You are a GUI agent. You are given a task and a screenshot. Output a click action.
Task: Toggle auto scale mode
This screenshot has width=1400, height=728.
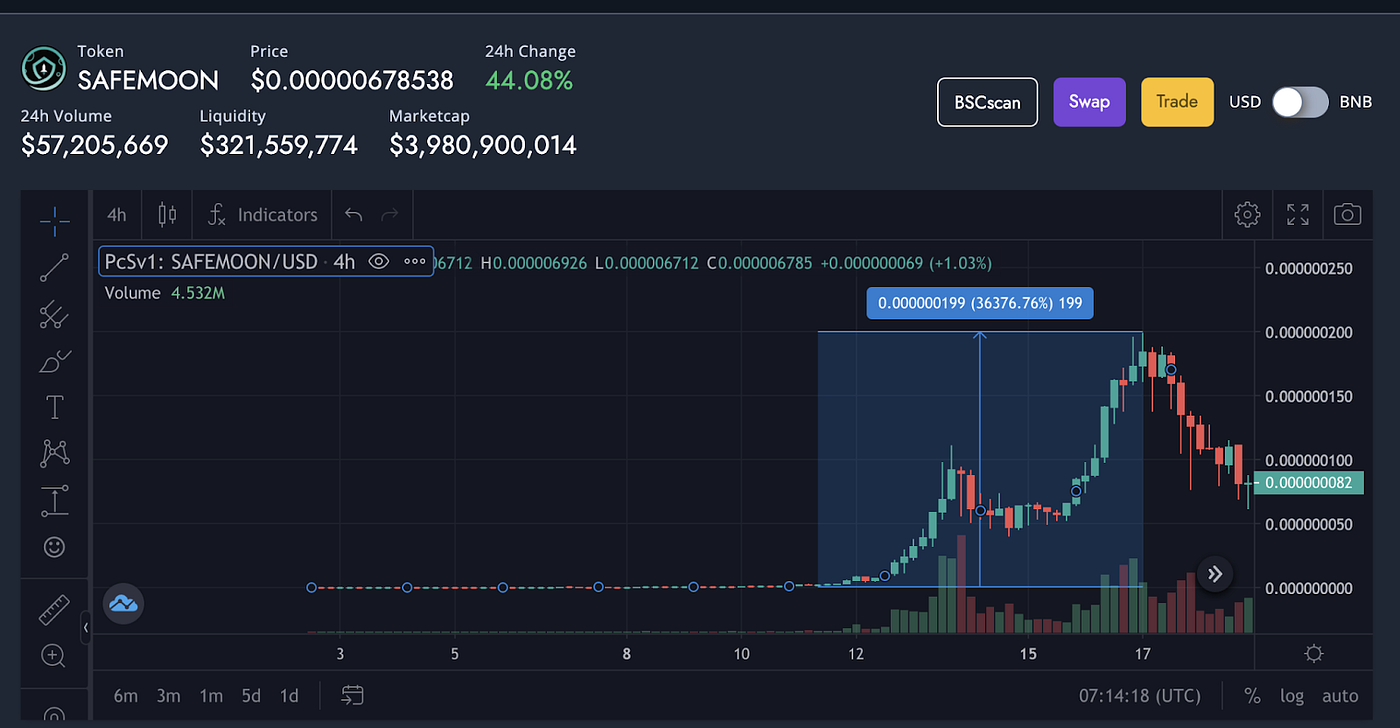pyautogui.click(x=1340, y=696)
